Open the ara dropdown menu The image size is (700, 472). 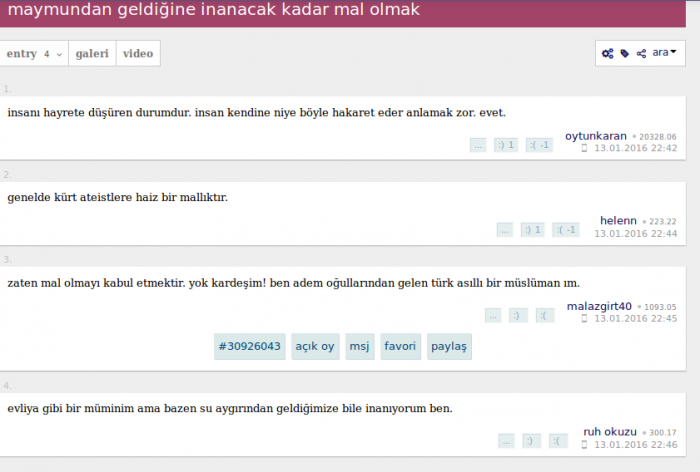pyautogui.click(x=664, y=53)
